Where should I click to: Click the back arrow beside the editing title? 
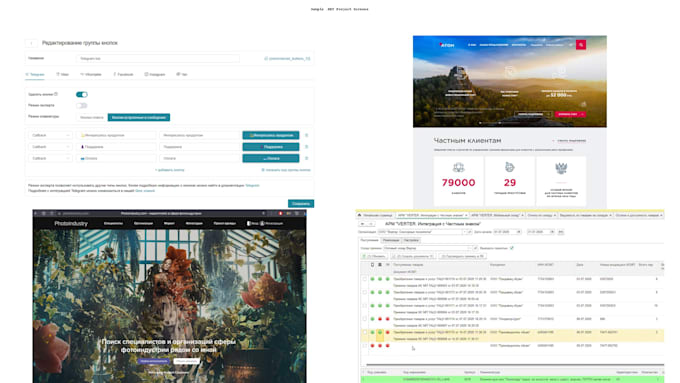click(31, 43)
